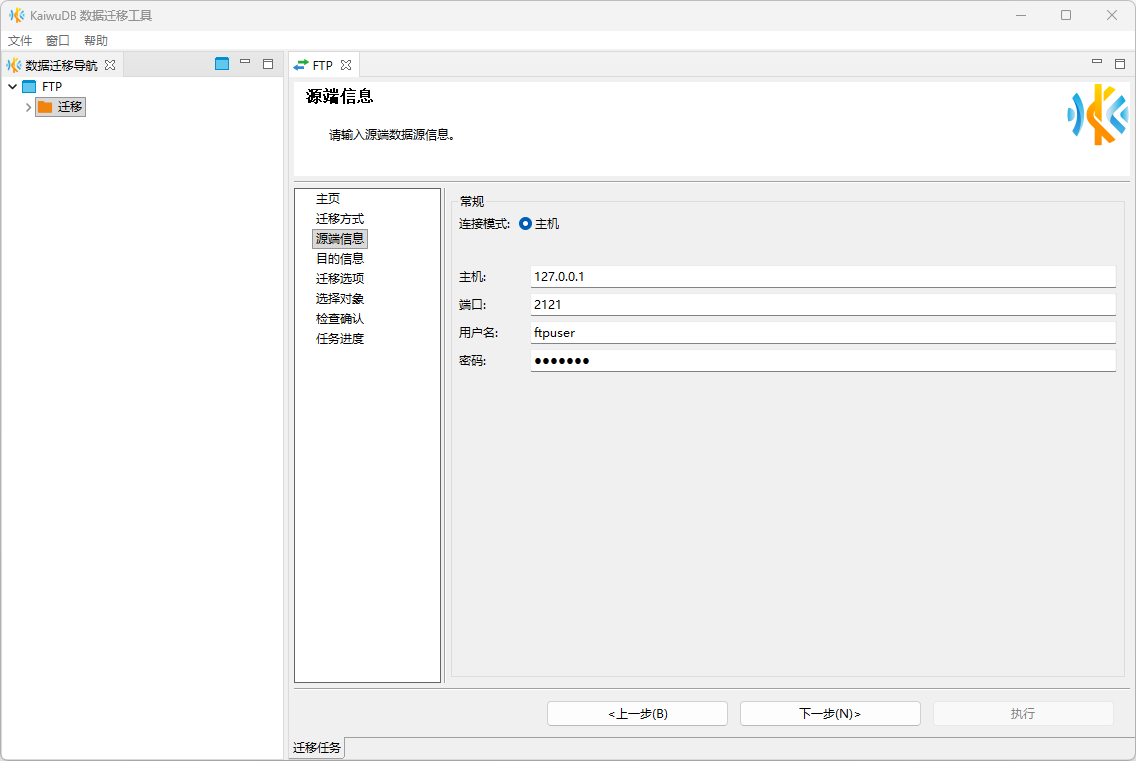Minimize the navigator panel
Screen dimensions: 1136x761
[x=245, y=63]
